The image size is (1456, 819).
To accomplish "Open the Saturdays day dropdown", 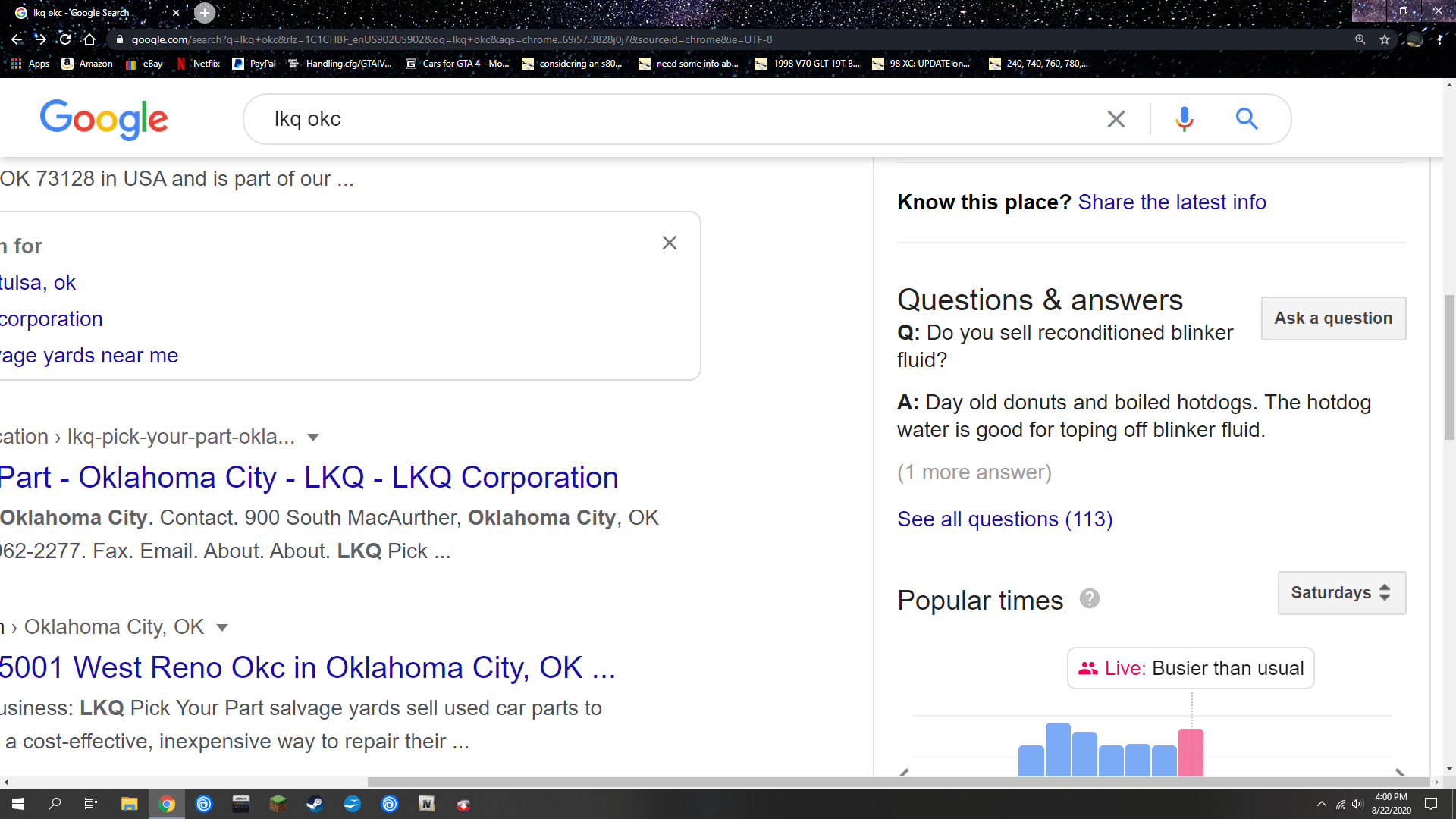I will click(1341, 592).
